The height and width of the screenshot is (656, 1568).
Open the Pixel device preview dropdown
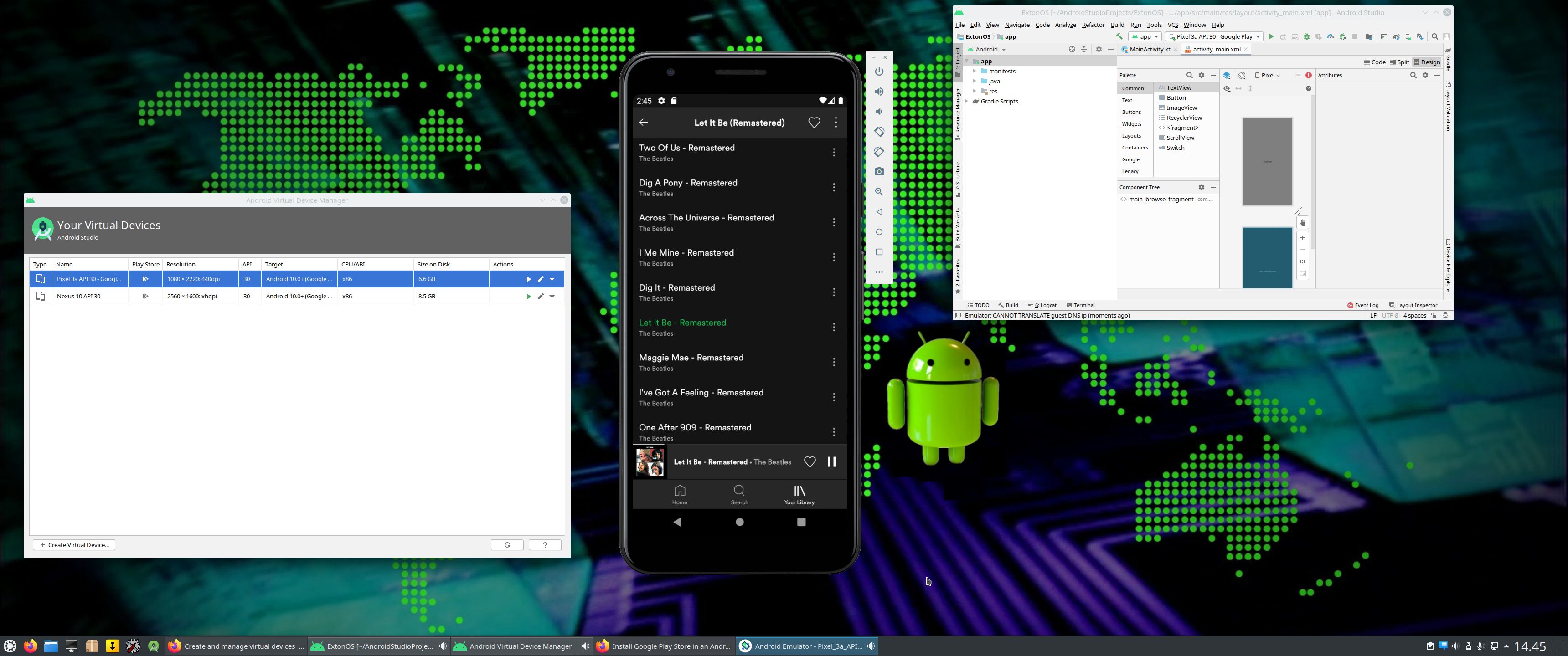coord(1268,76)
